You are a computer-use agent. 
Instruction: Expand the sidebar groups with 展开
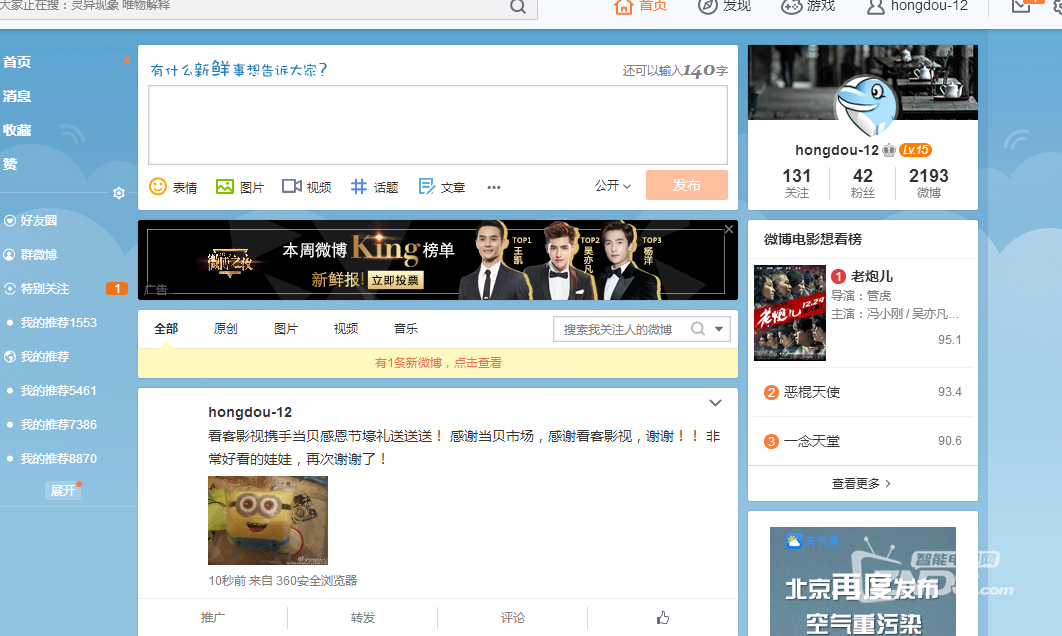(x=63, y=490)
